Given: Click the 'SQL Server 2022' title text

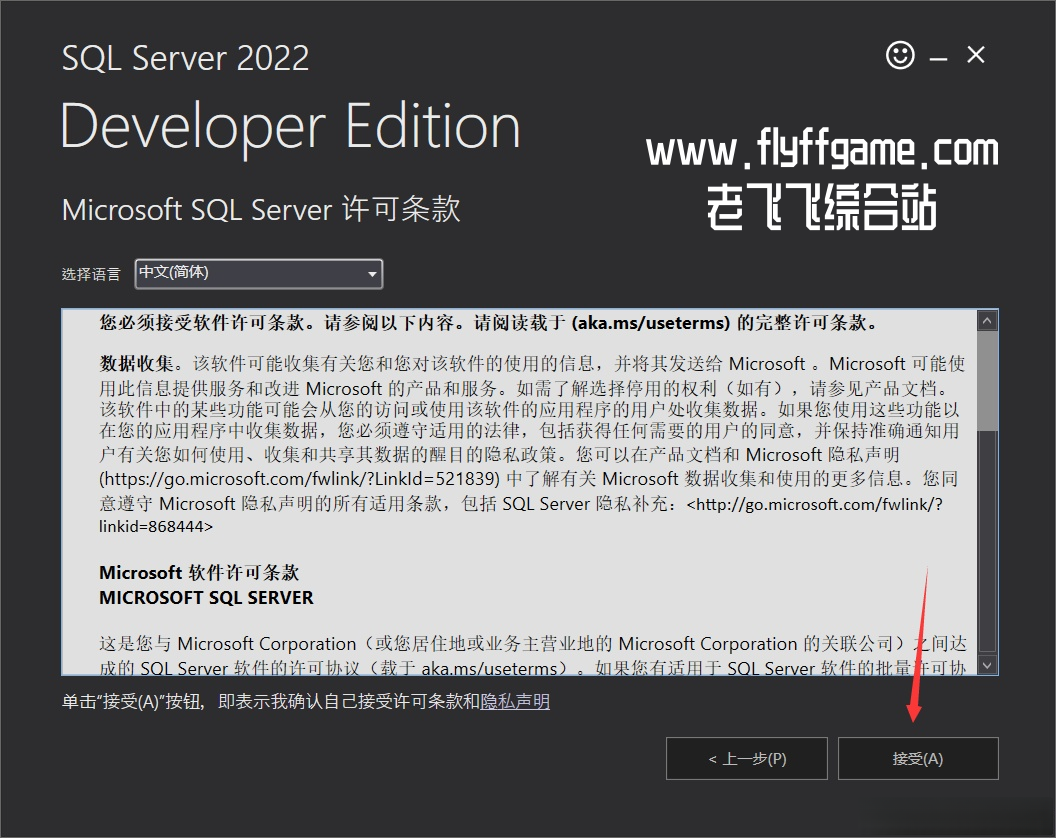Looking at the screenshot, I should 185,58.
